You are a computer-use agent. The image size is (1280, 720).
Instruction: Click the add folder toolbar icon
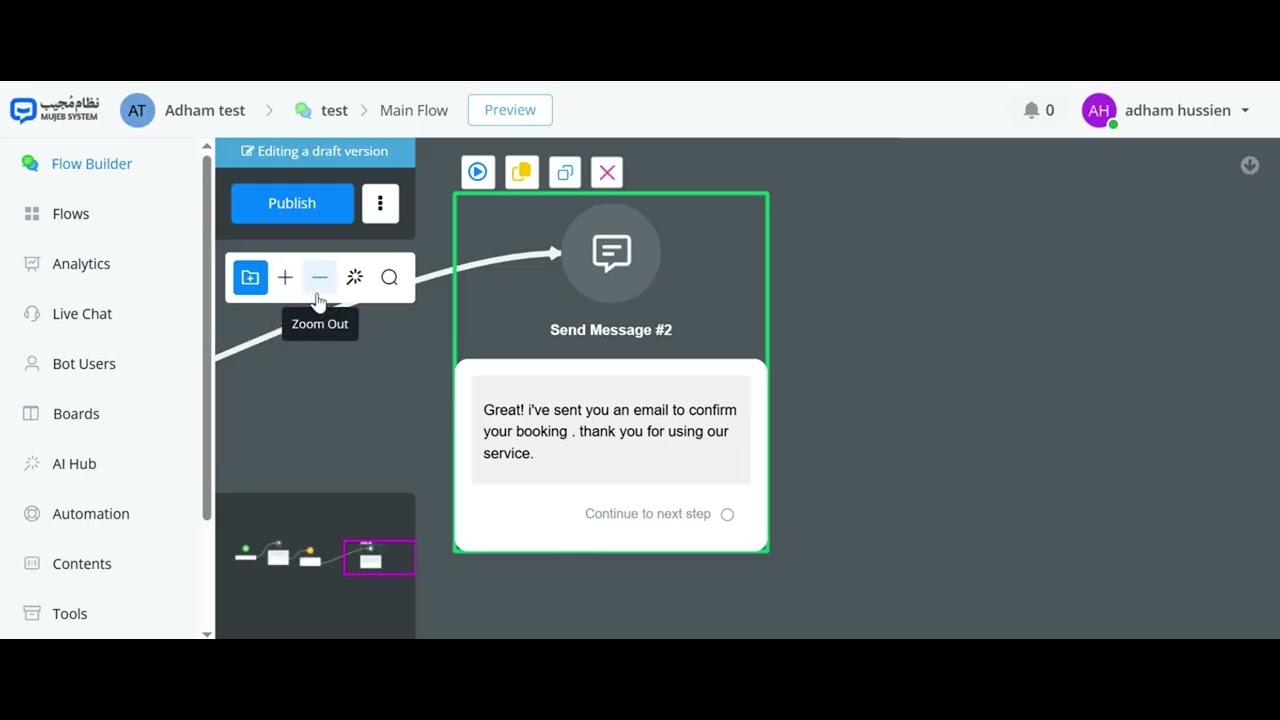pyautogui.click(x=251, y=278)
